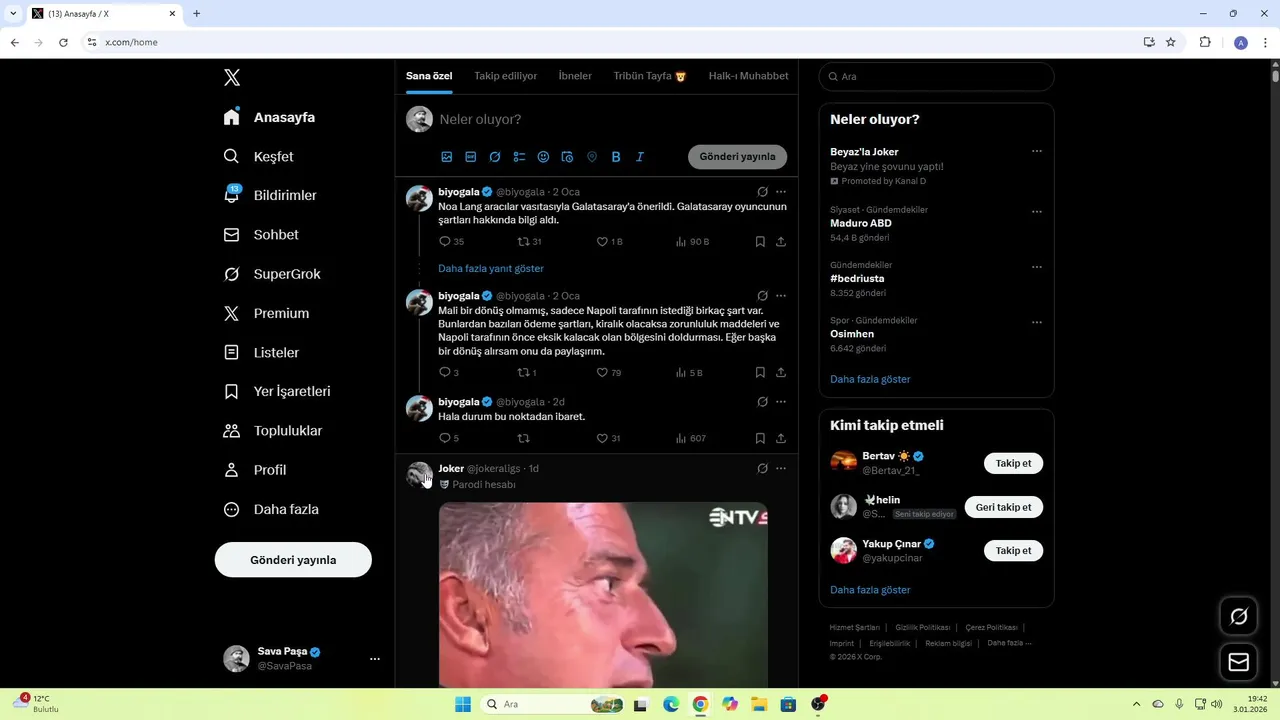
Task: View stats of Noa Lang post
Action: (x=692, y=242)
